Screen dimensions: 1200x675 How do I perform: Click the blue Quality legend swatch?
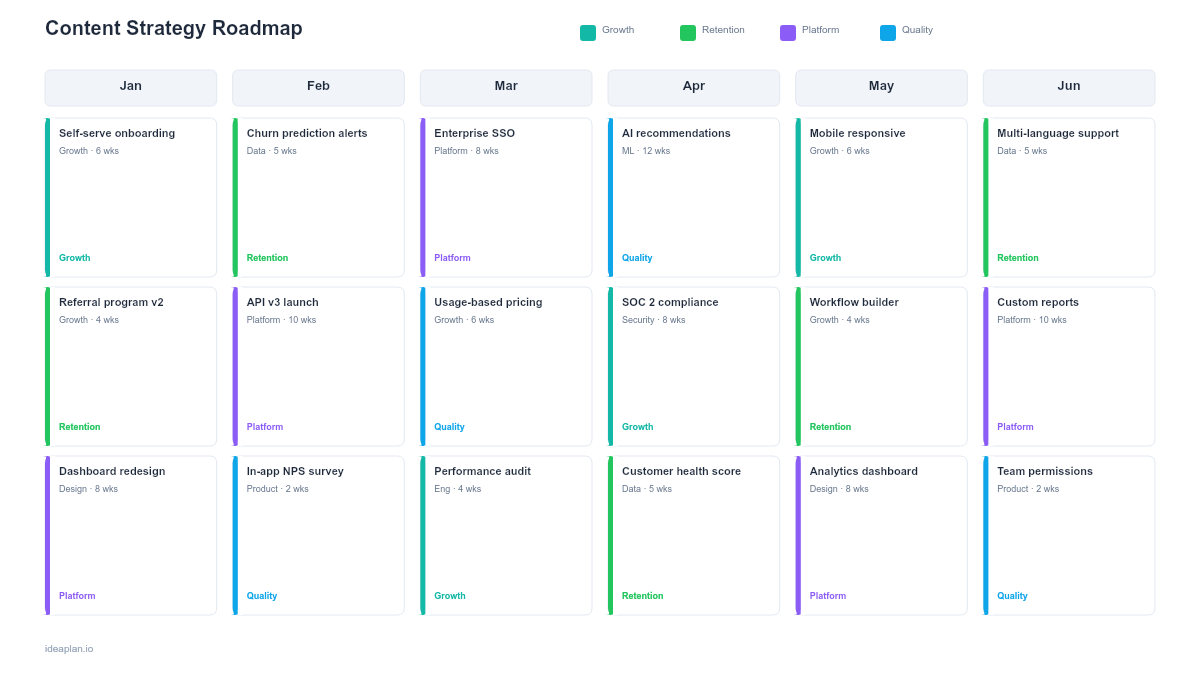tap(887, 32)
